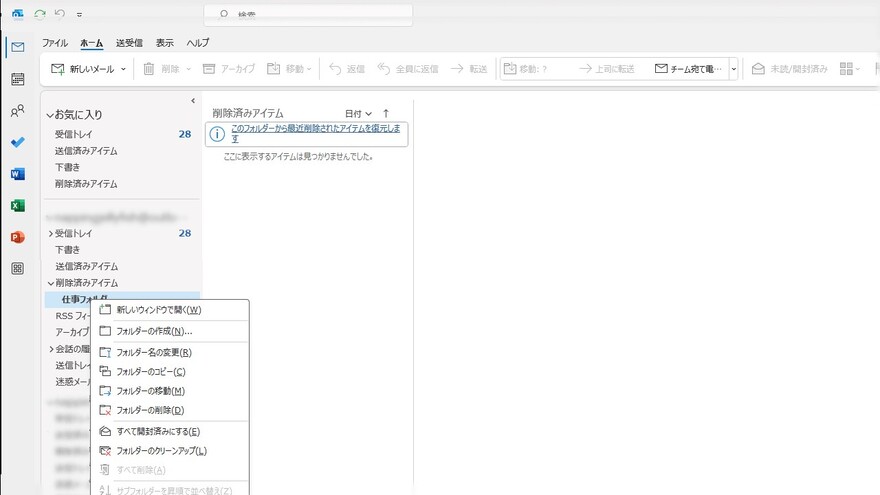This screenshot has height=495, width=880.
Task: Click the recover deleted items link
Action: 315,133
